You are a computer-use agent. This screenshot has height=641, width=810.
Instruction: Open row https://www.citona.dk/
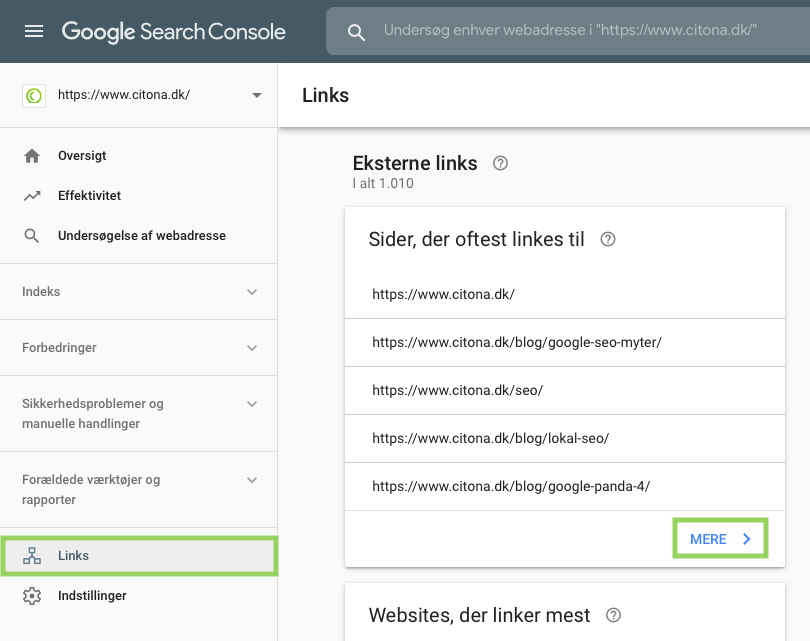[x=565, y=294]
